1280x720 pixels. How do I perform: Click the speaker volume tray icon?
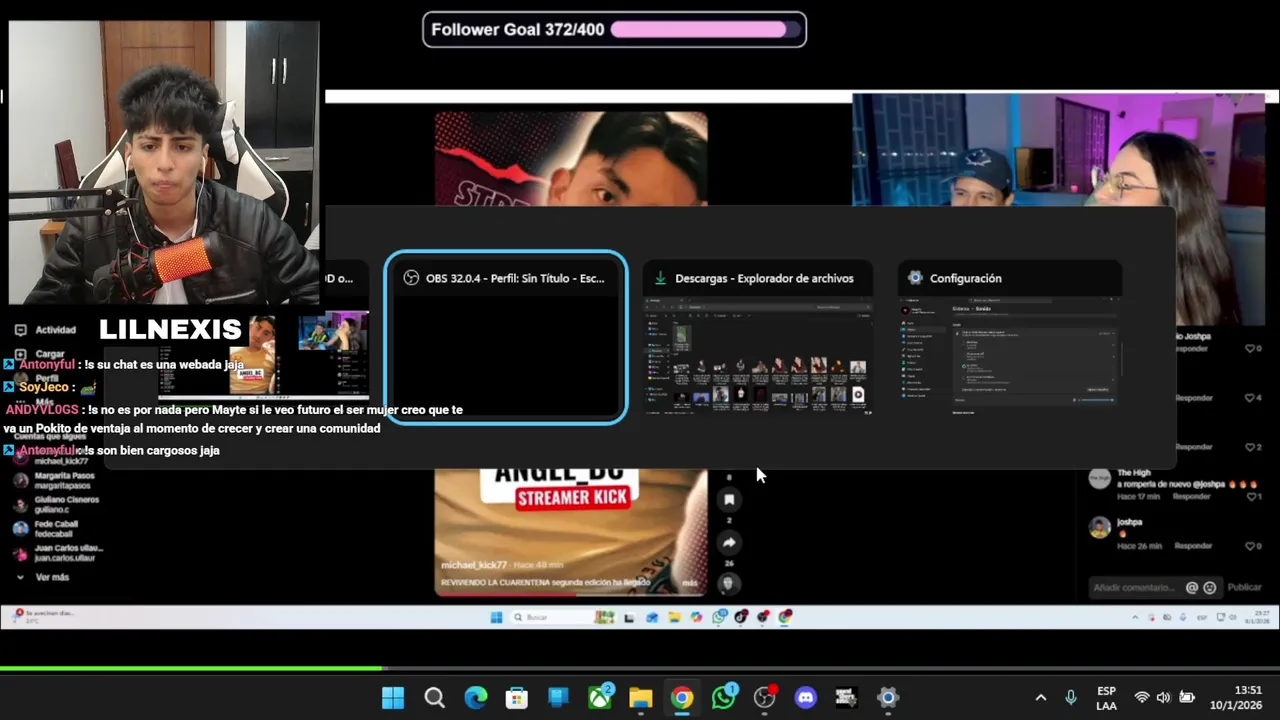(x=1164, y=698)
